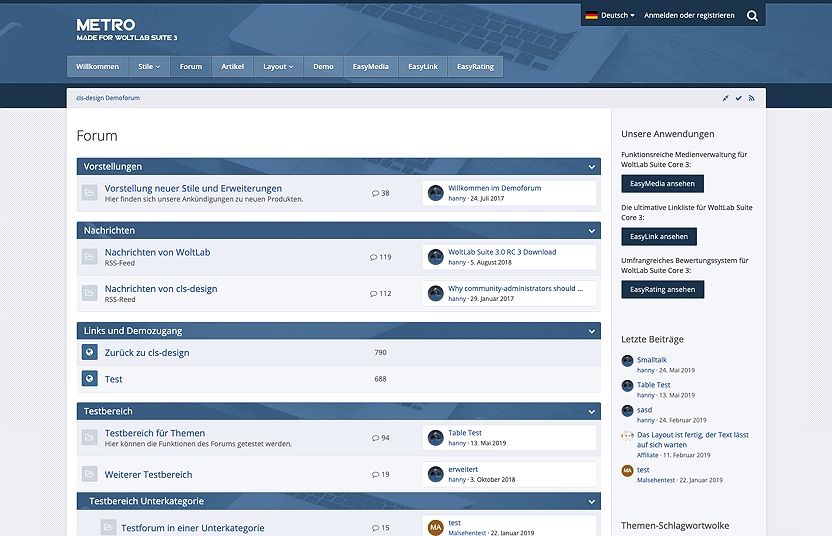Click avatar beside Smalltalk in sidebar

point(627,361)
